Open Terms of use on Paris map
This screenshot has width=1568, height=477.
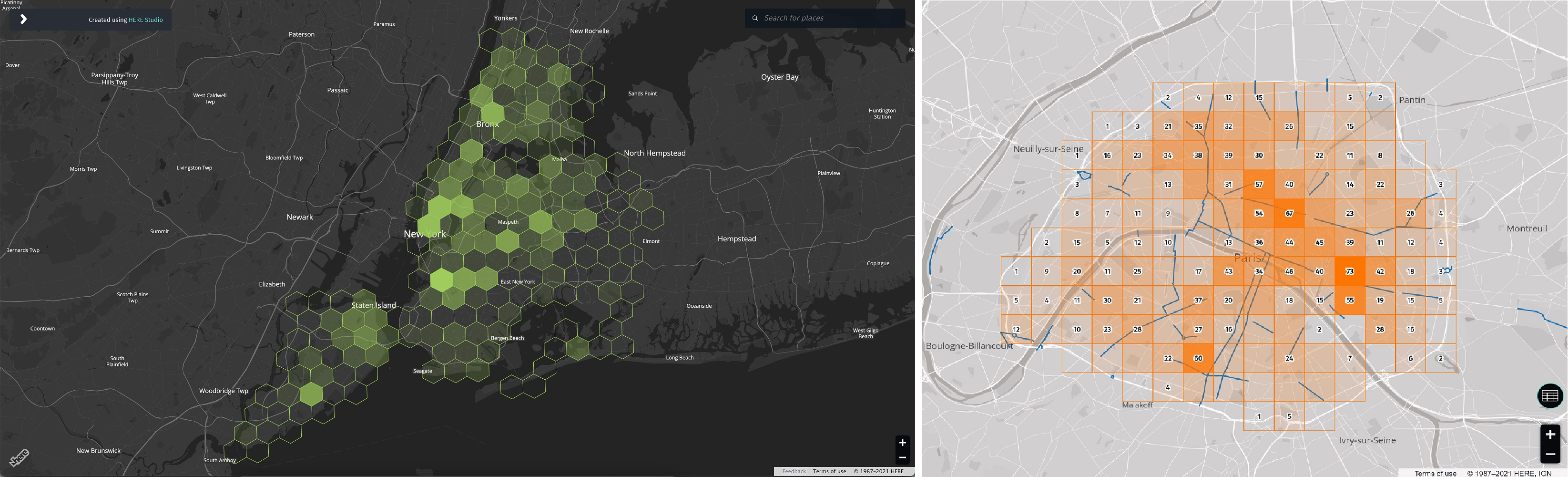tap(1436, 473)
